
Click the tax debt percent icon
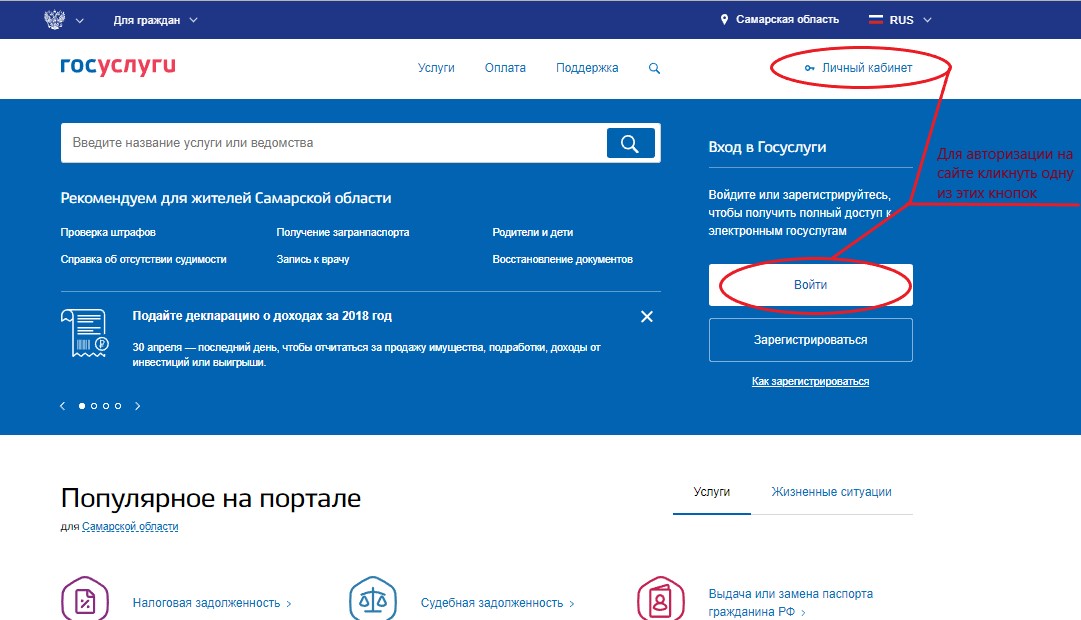pyautogui.click(x=85, y=600)
